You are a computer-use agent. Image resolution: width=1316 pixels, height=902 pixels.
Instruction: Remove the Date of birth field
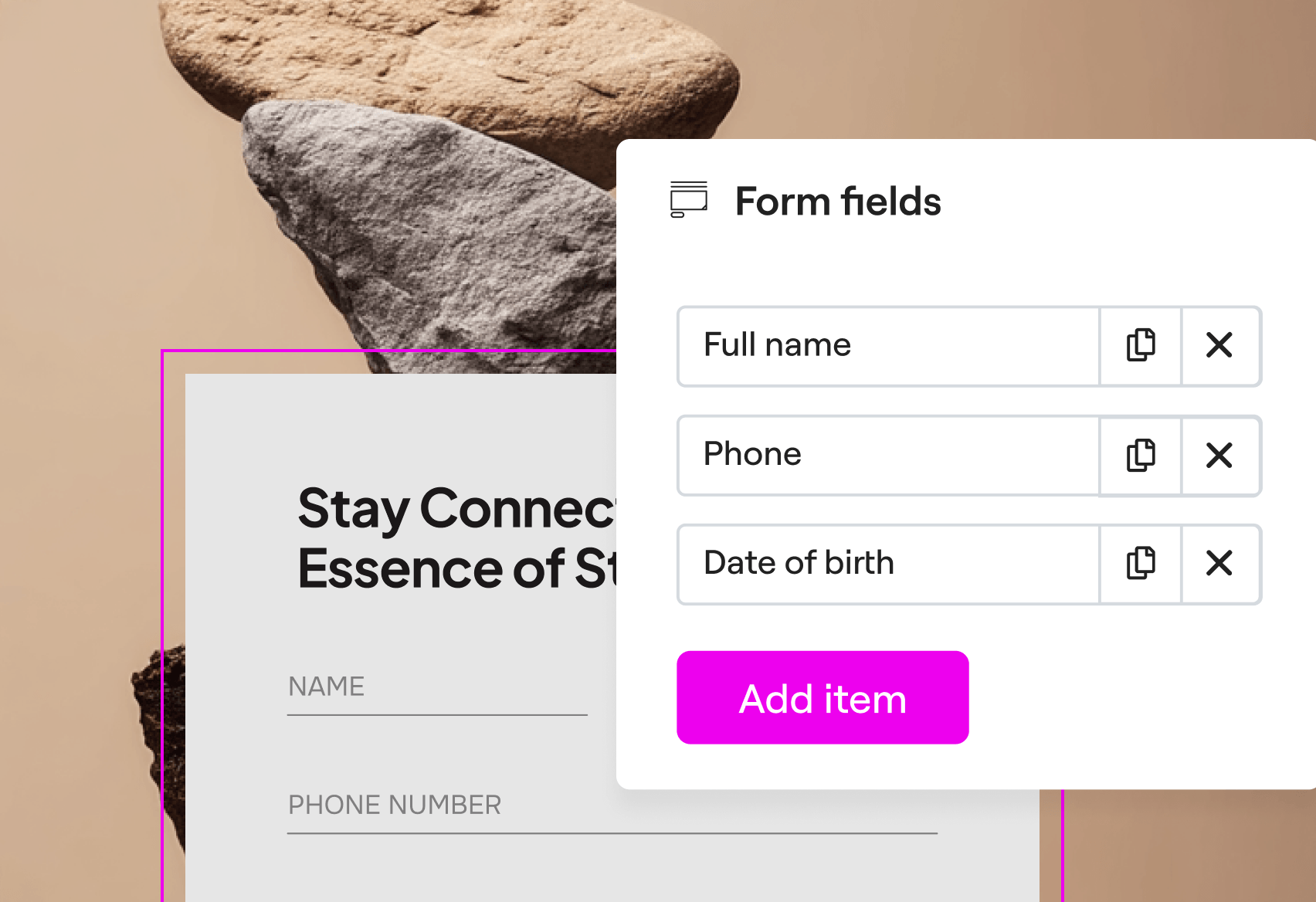pyautogui.click(x=1219, y=563)
